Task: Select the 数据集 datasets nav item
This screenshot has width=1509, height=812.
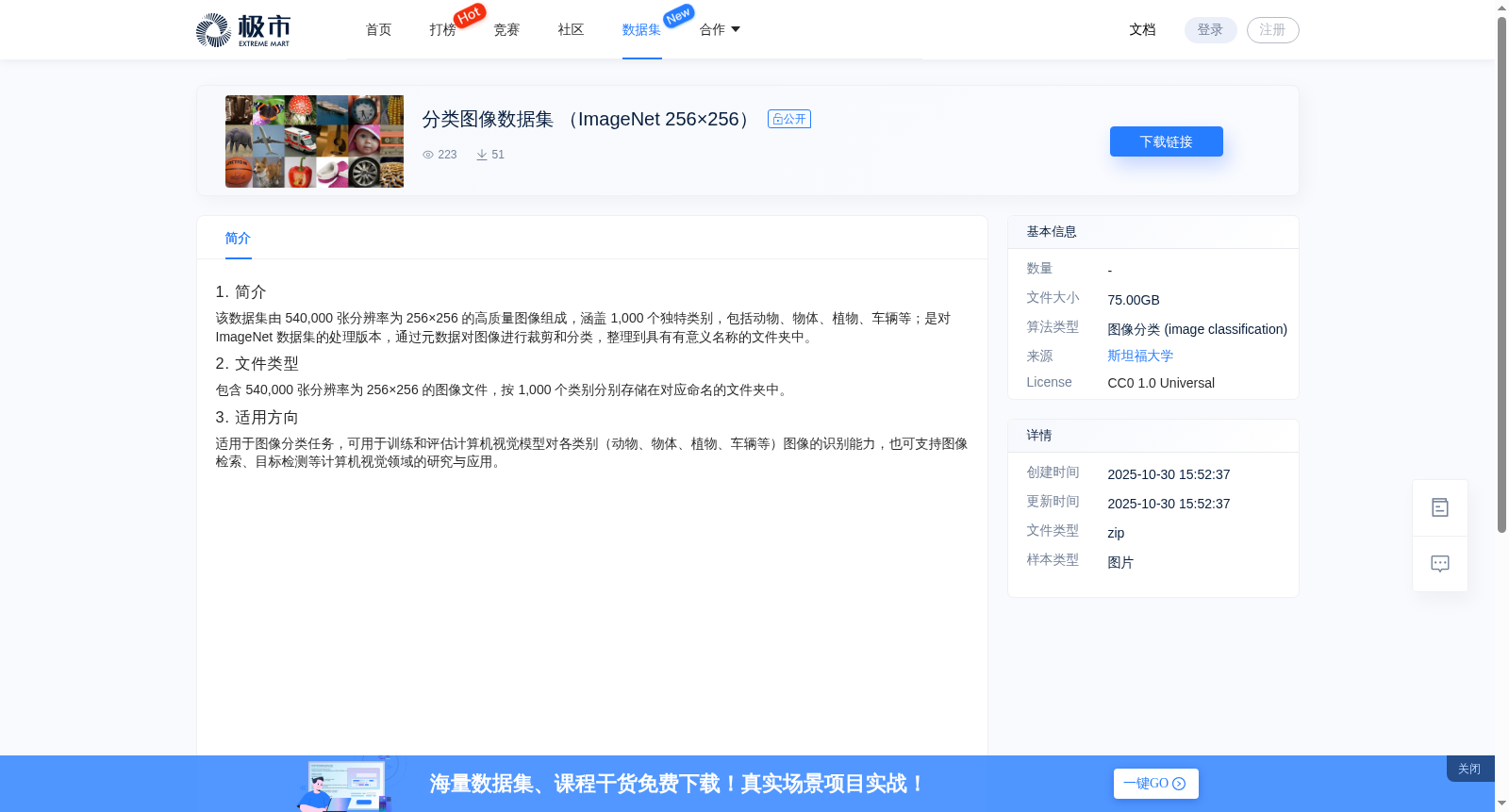Action: click(641, 30)
